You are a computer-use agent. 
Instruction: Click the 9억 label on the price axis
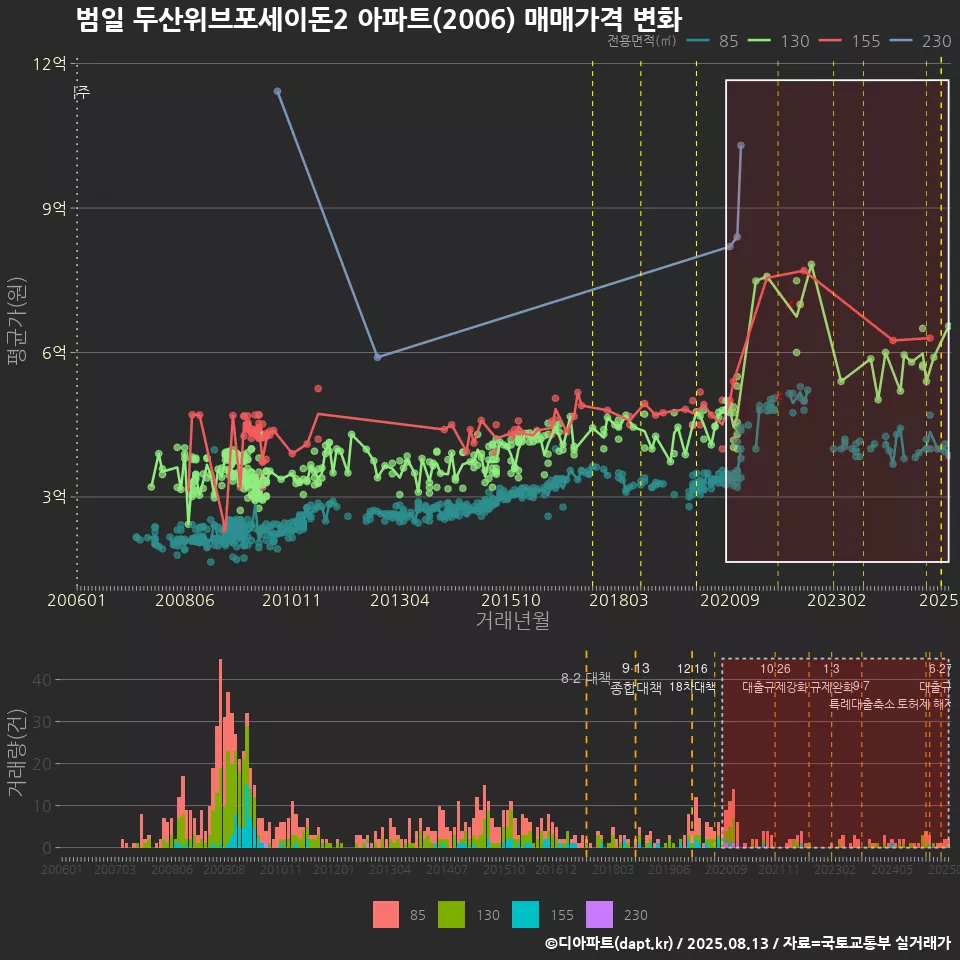pos(54,208)
